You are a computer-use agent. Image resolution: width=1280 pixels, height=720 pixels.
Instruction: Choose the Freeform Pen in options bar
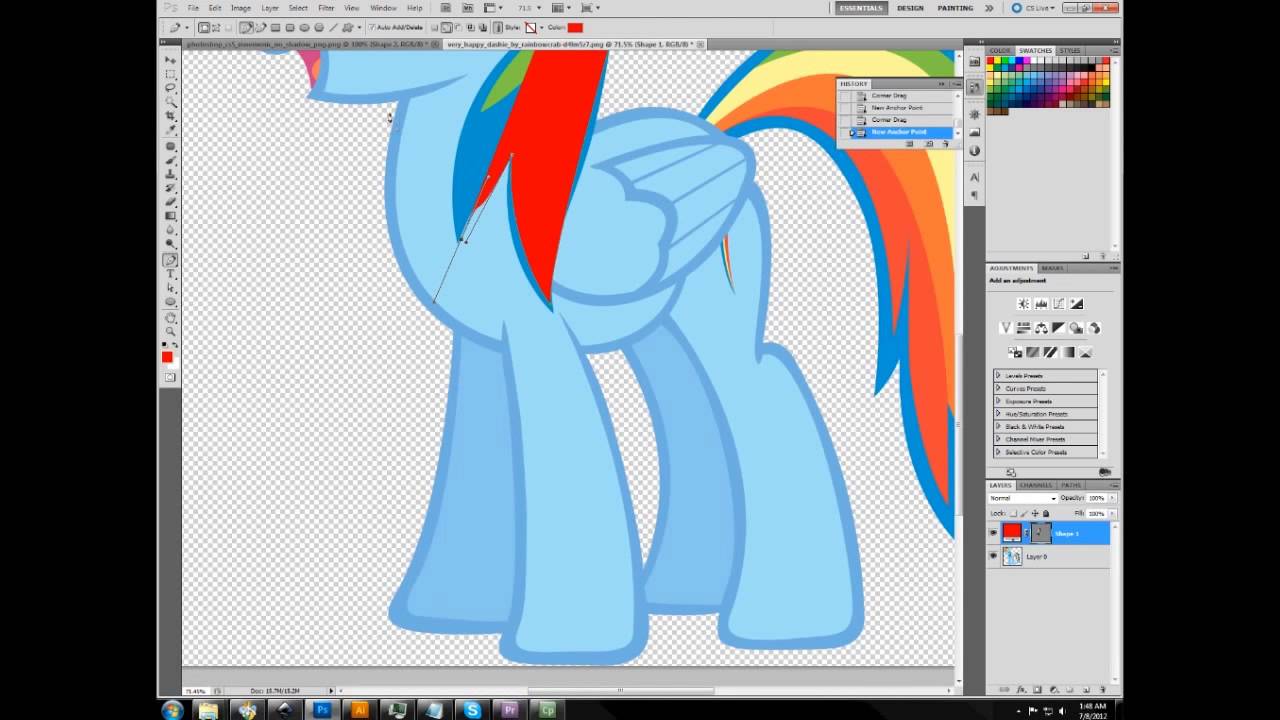tap(260, 28)
